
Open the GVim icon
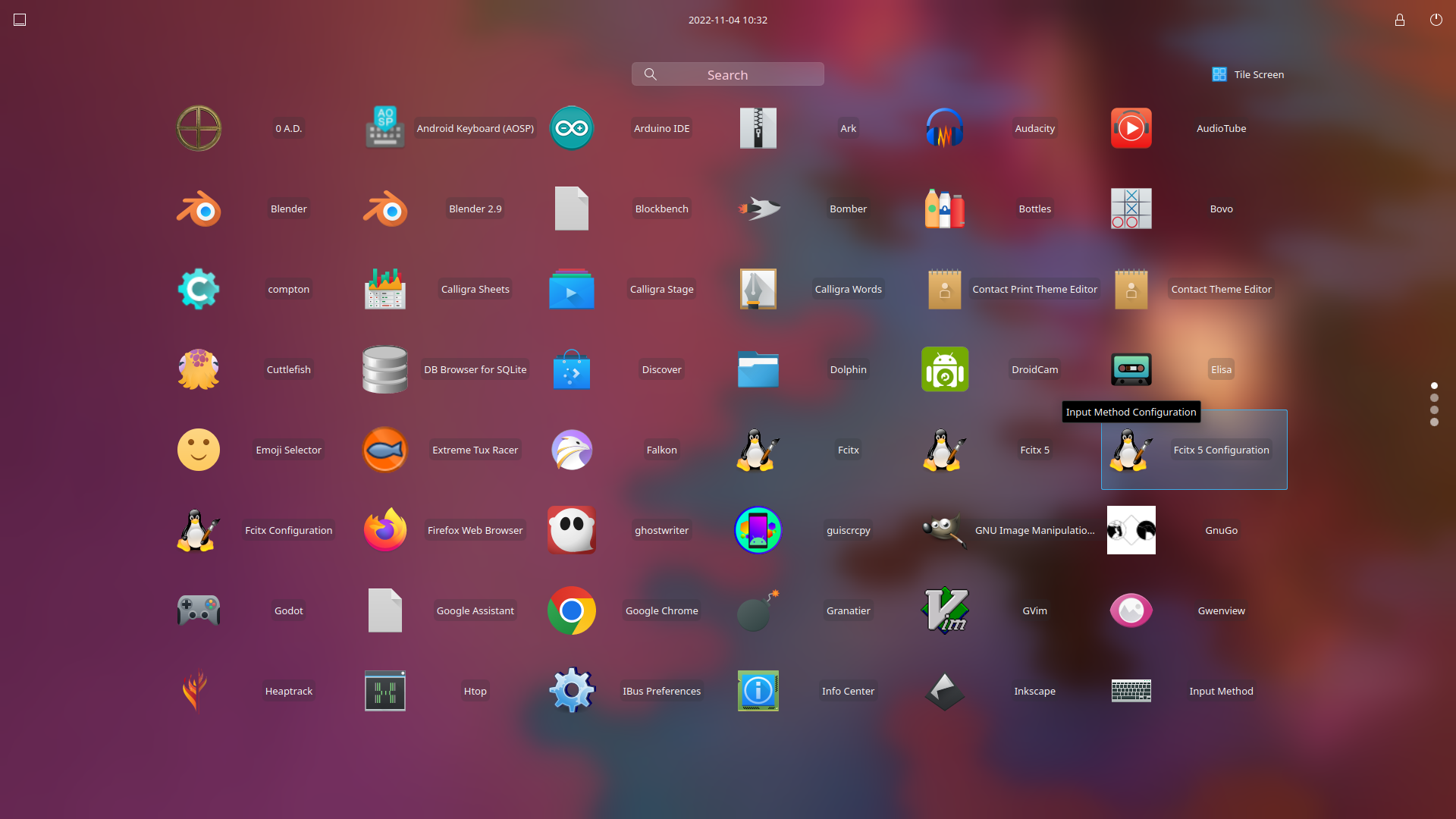click(x=945, y=610)
